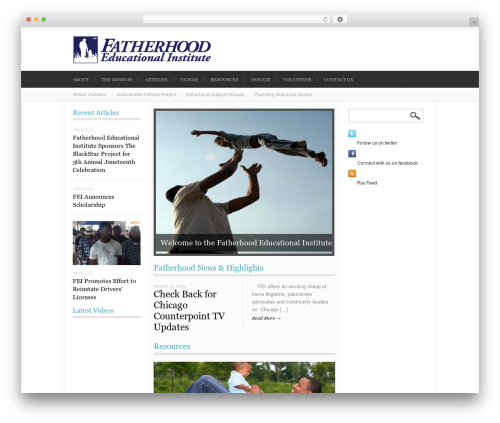Screen dimensions: 500x423
Task: Open the Resources menu item
Action: click(224, 80)
